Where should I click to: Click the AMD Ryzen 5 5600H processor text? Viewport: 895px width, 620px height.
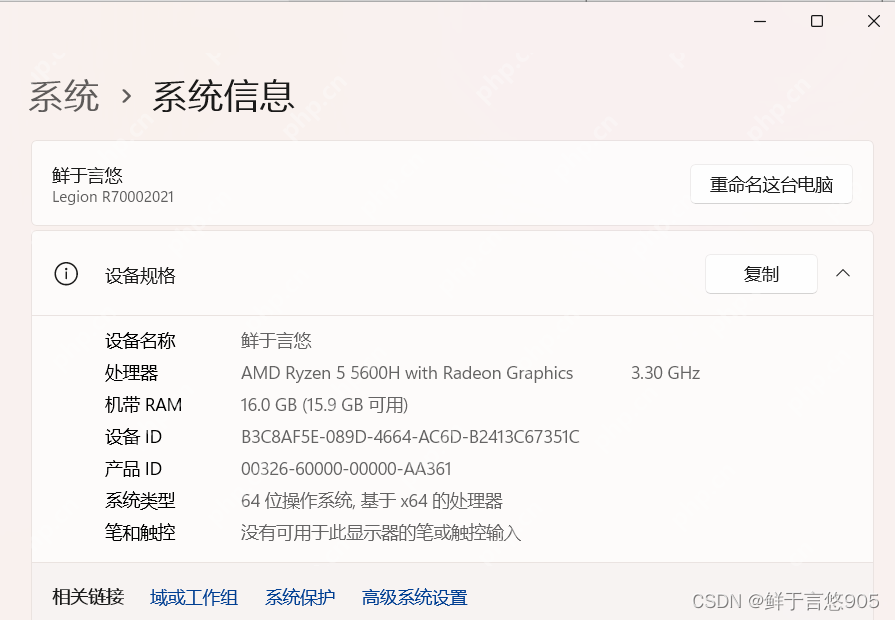(x=407, y=373)
